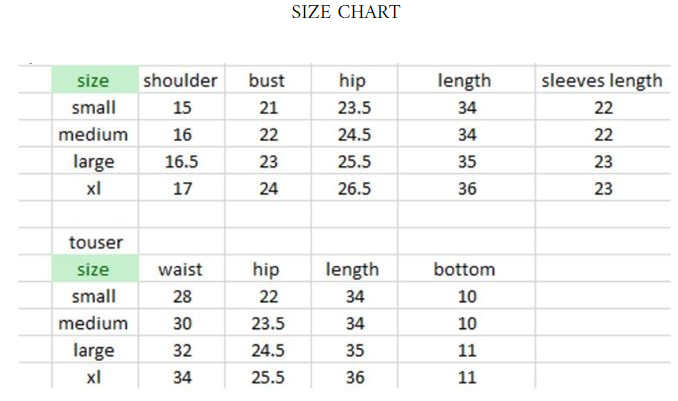Click the waist column header

tap(181, 269)
